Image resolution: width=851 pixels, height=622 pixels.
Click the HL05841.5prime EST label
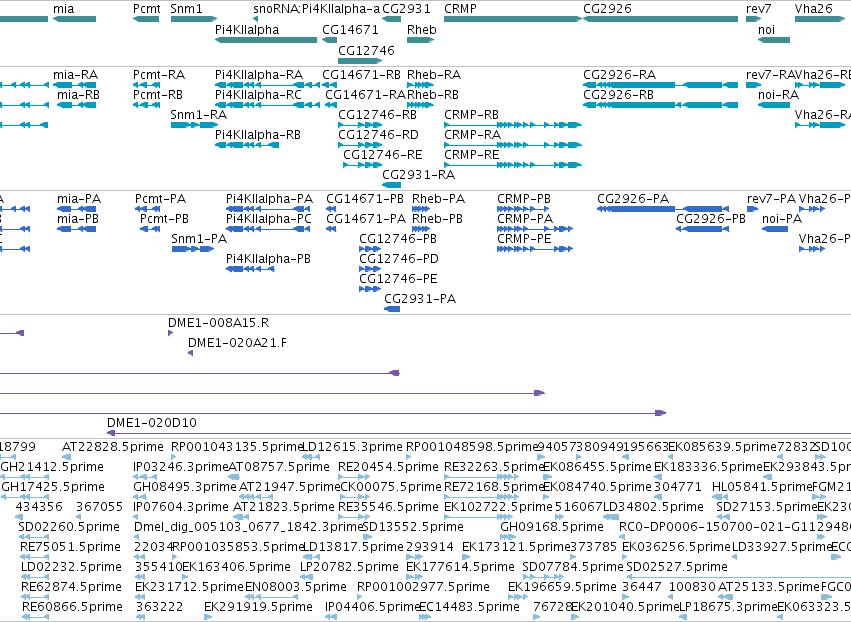762,487
